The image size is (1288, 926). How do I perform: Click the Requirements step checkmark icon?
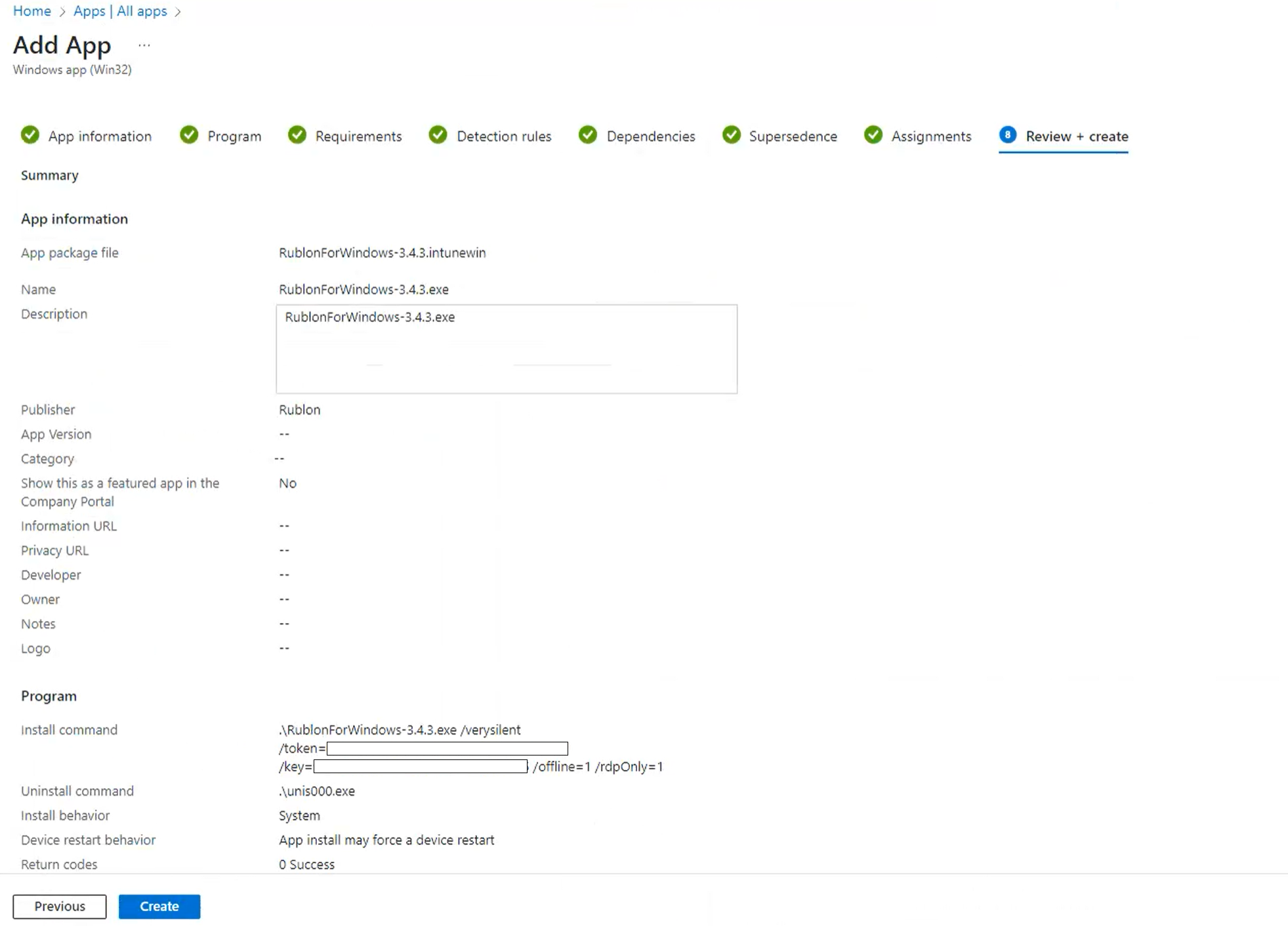[x=297, y=135]
